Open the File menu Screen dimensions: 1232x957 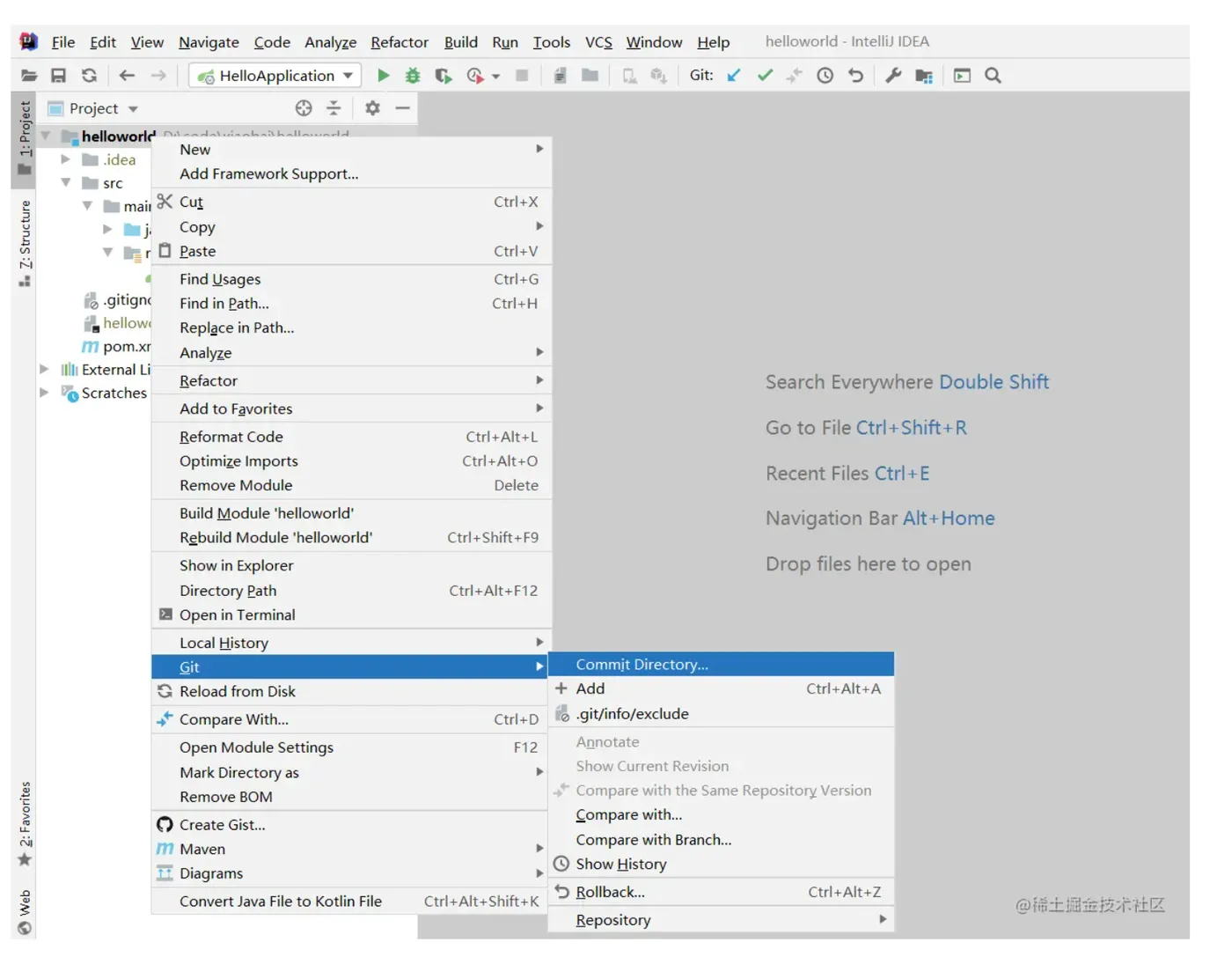[x=63, y=42]
